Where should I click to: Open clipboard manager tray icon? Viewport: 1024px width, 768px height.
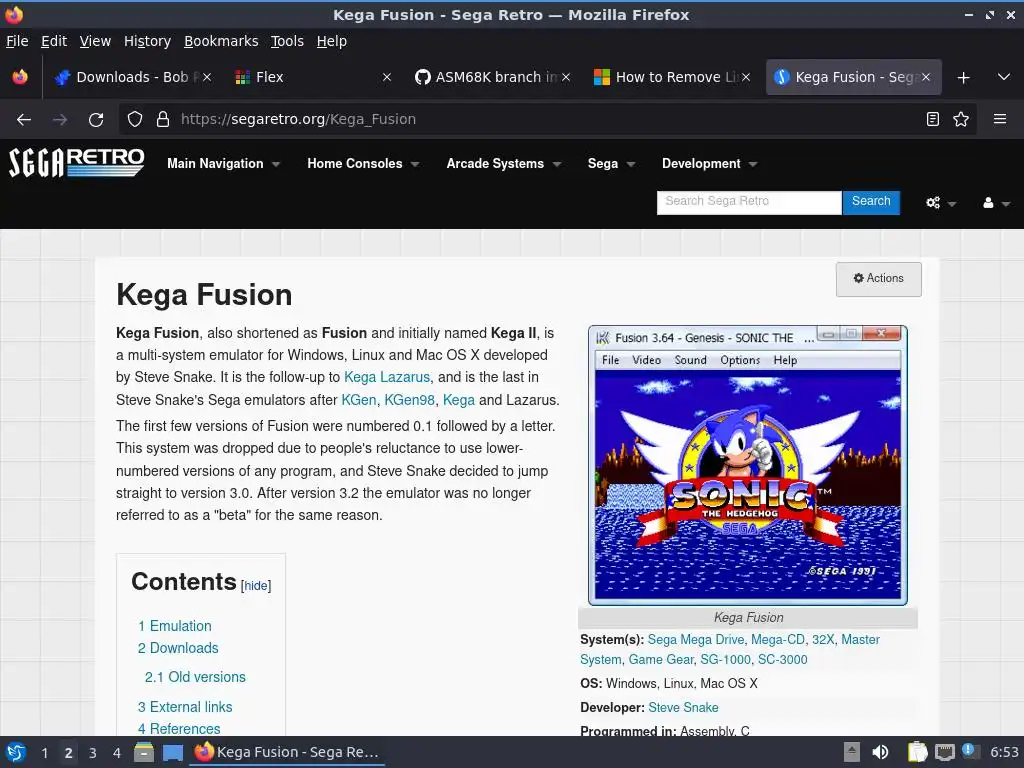click(918, 752)
